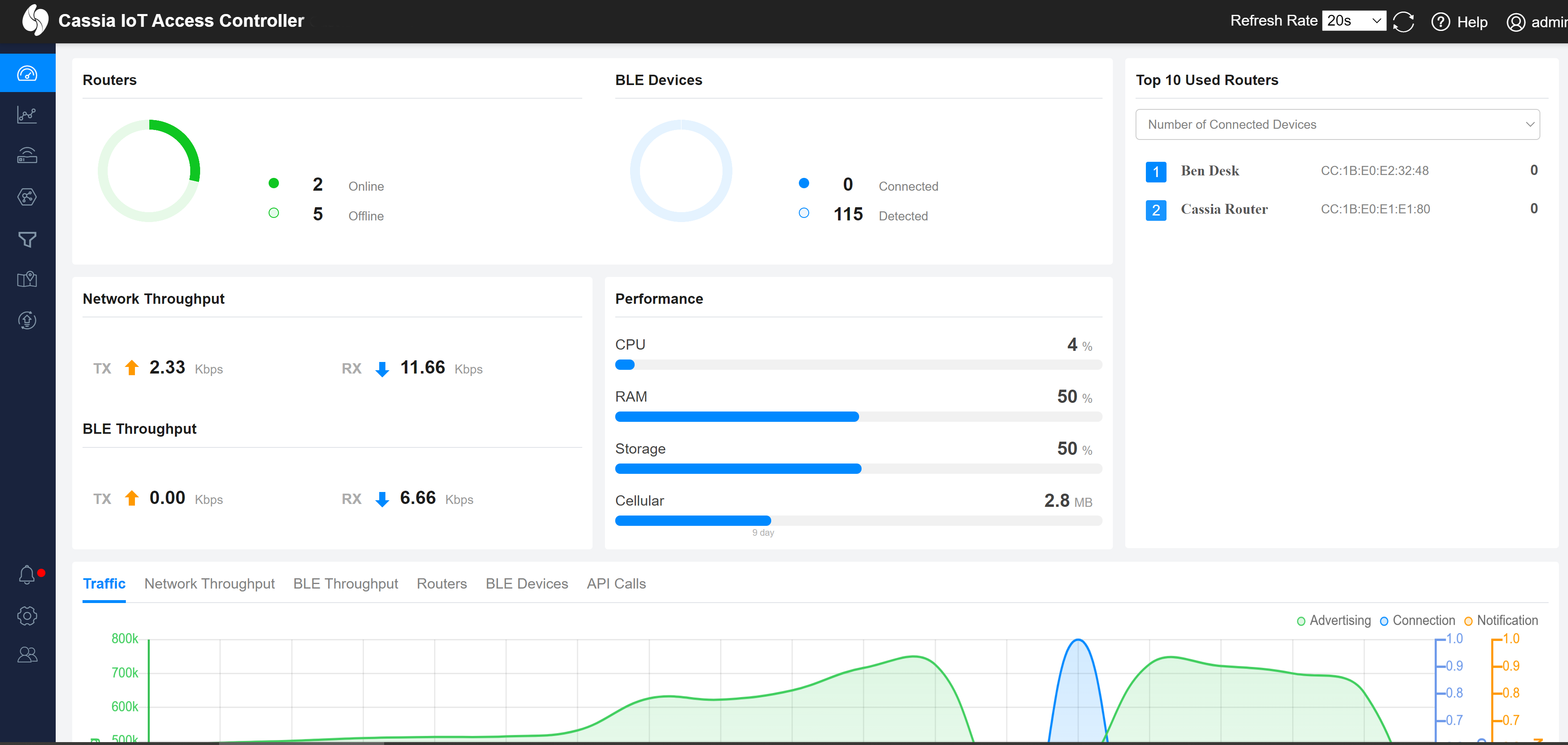Viewport: 1568px width, 745px height.
Task: Open the update upload sidebar icon
Action: click(27, 320)
